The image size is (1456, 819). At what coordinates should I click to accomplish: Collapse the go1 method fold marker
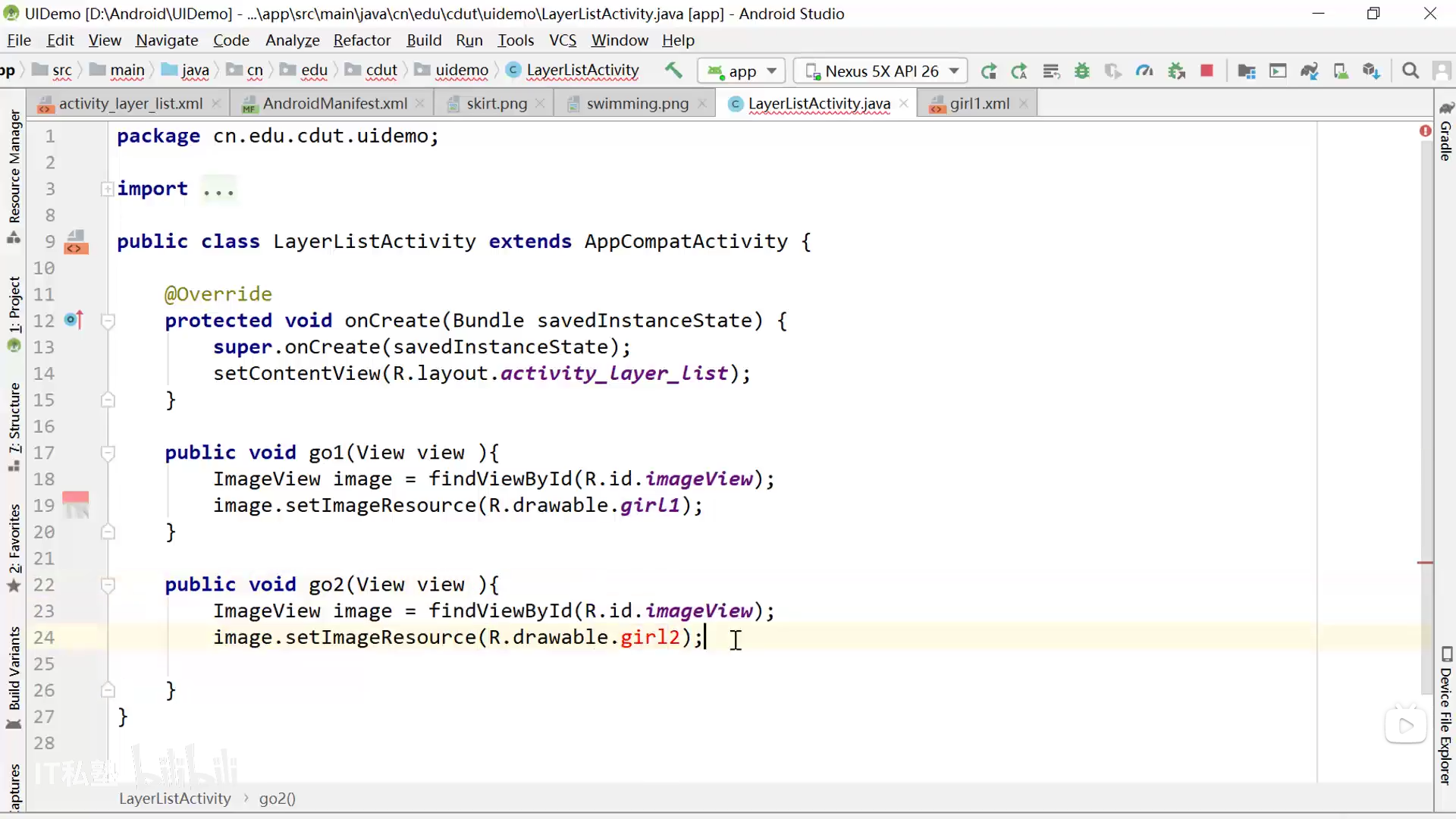108,453
